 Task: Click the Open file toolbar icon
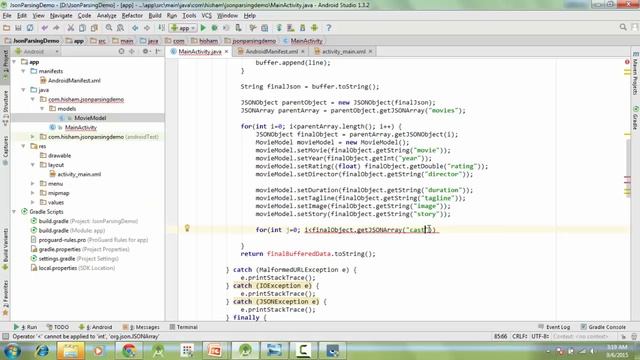7,28
